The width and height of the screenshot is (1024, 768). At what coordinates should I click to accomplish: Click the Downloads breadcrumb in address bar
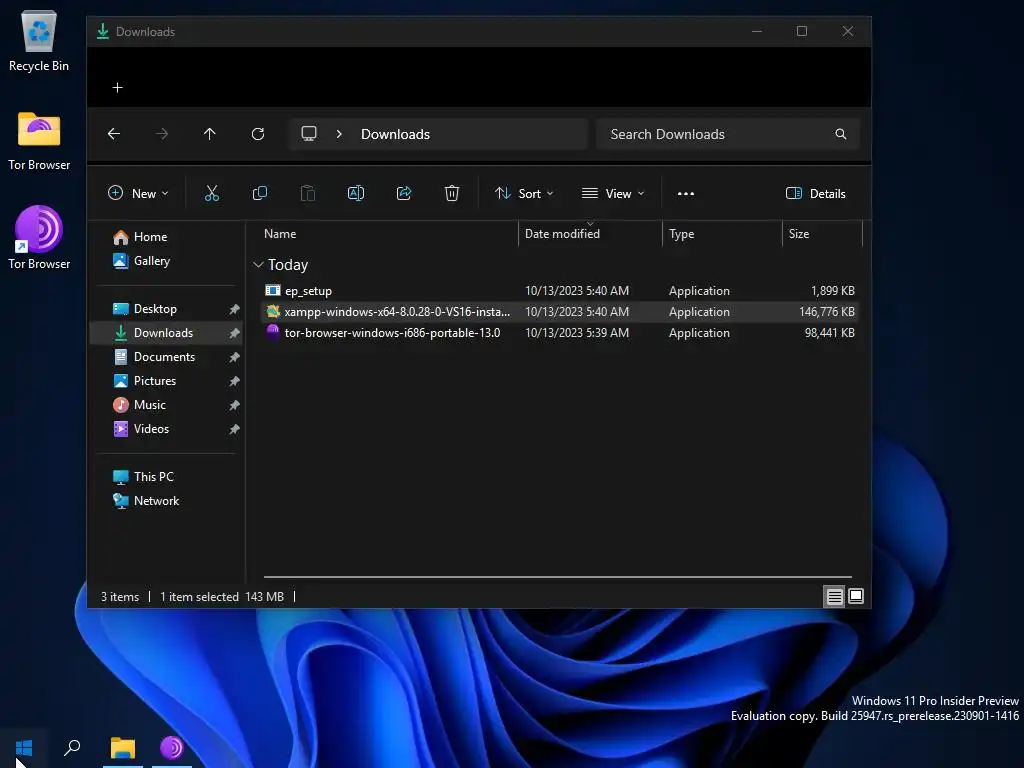click(395, 134)
